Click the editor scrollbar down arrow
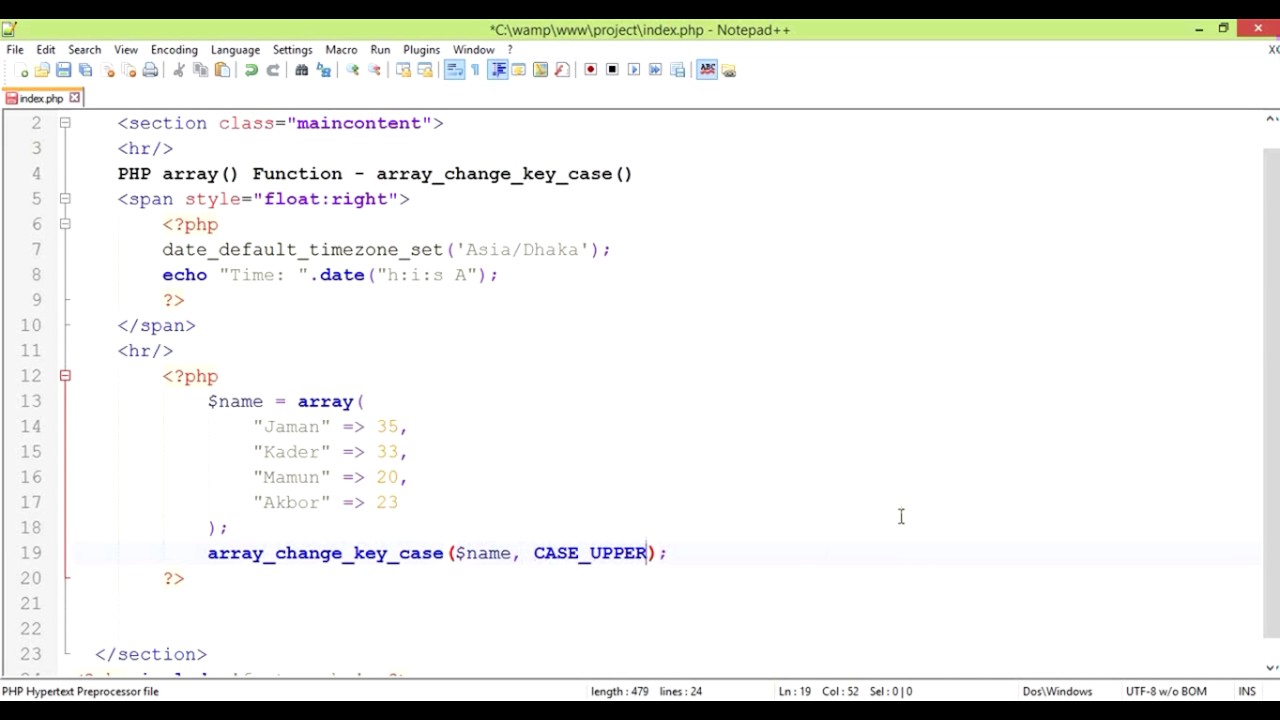1280x720 pixels. pyautogui.click(x=1271, y=667)
